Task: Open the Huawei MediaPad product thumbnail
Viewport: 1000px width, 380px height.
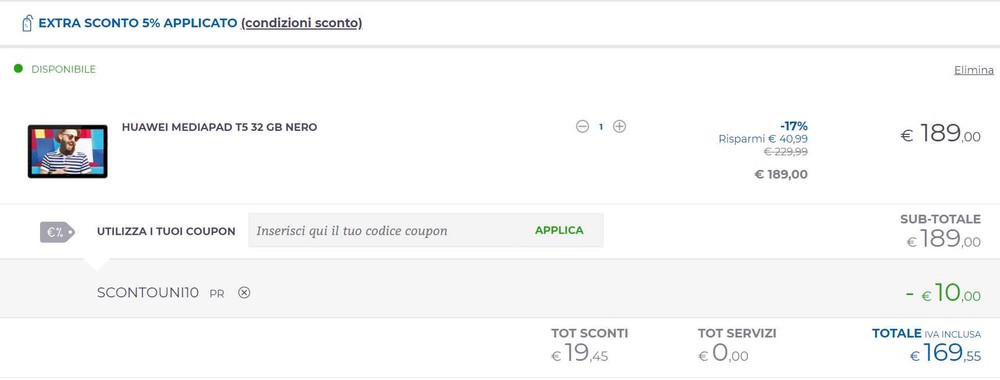Action: pos(68,152)
